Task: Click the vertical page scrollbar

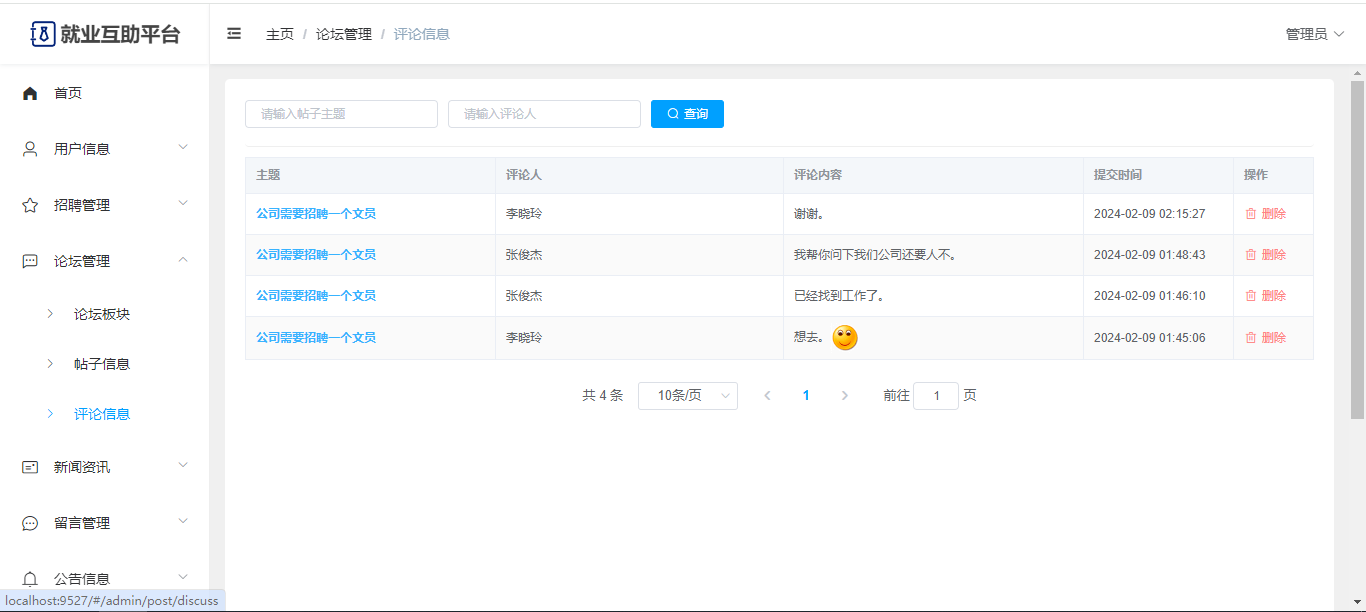Action: 1357,250
